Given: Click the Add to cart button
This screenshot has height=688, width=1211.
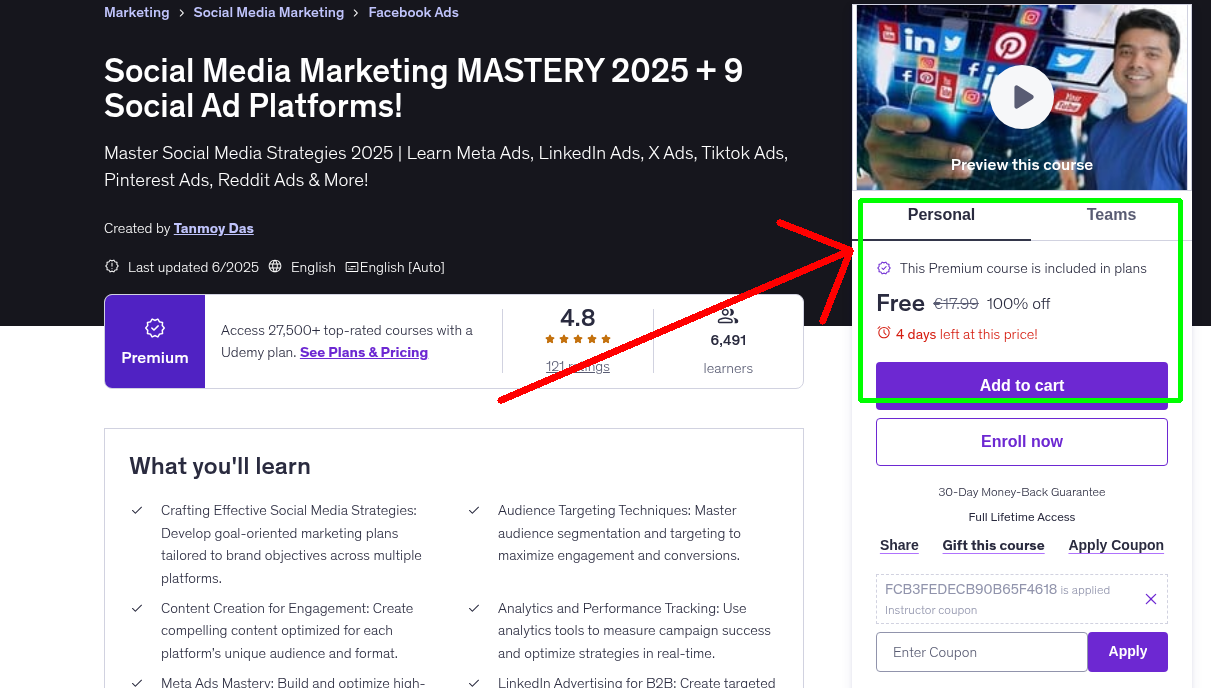Looking at the screenshot, I should [1021, 385].
